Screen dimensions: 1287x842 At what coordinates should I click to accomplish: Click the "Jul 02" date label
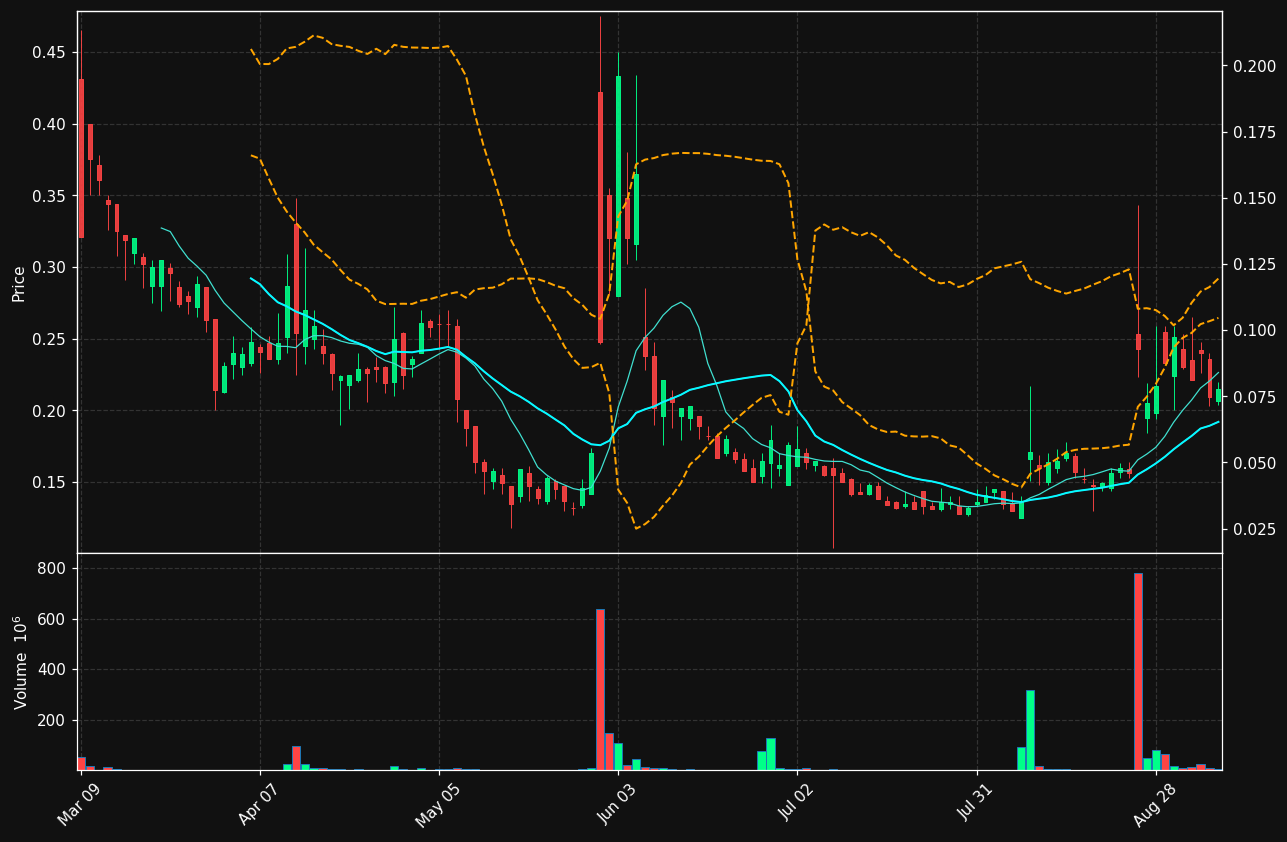click(796, 804)
